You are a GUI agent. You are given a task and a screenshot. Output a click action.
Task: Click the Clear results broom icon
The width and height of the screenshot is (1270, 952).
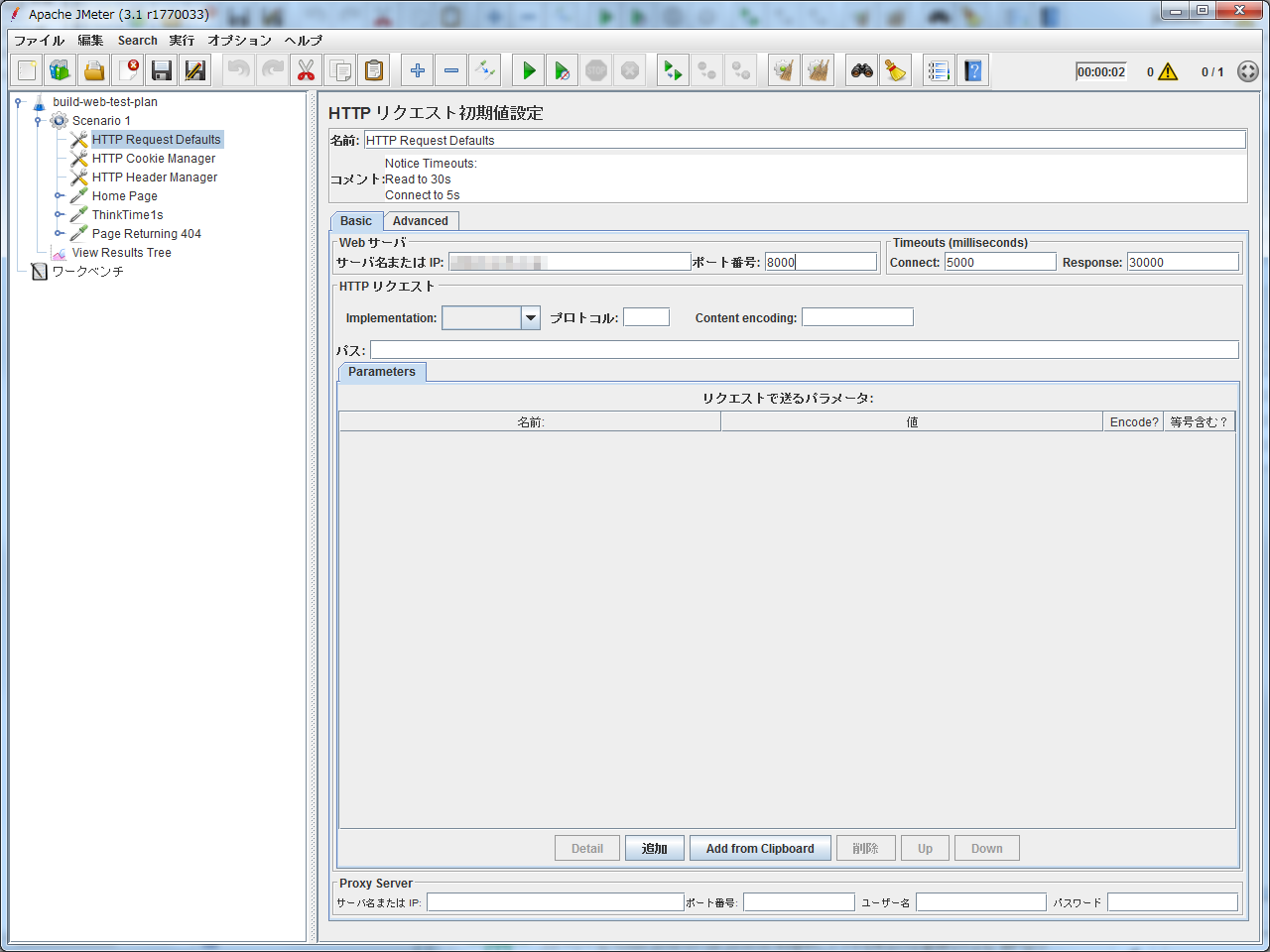(785, 70)
